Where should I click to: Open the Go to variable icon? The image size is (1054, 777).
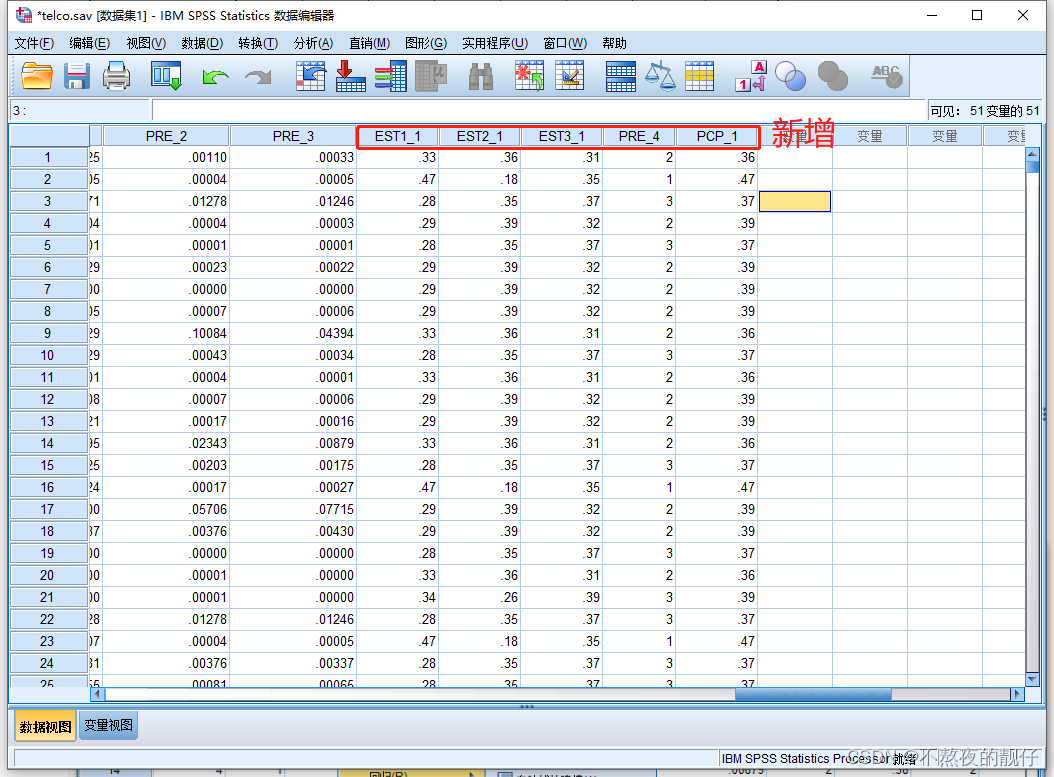tap(350, 76)
